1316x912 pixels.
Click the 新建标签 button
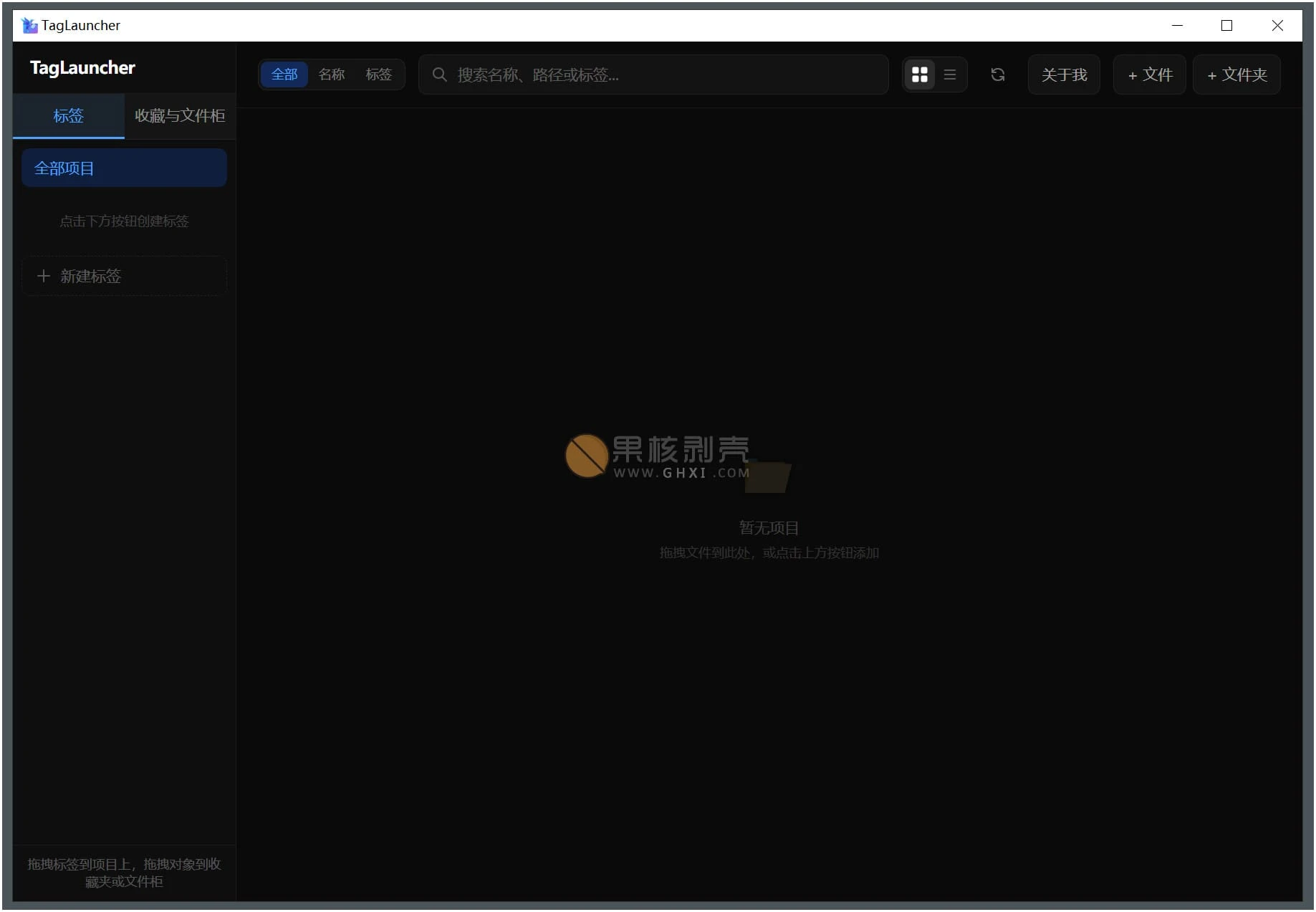point(124,277)
